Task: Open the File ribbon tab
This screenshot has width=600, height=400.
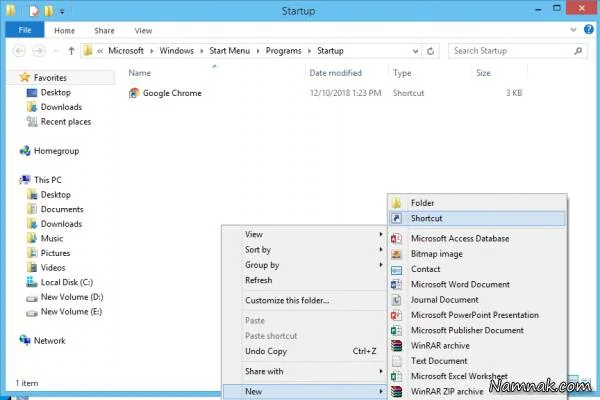Action: click(25, 30)
